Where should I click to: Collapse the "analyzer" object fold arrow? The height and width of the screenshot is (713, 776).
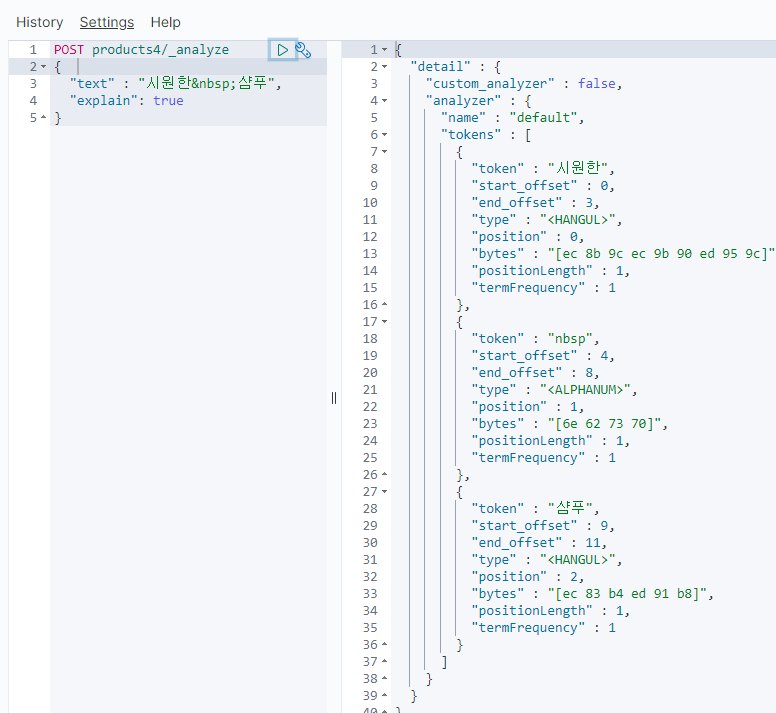[x=385, y=101]
